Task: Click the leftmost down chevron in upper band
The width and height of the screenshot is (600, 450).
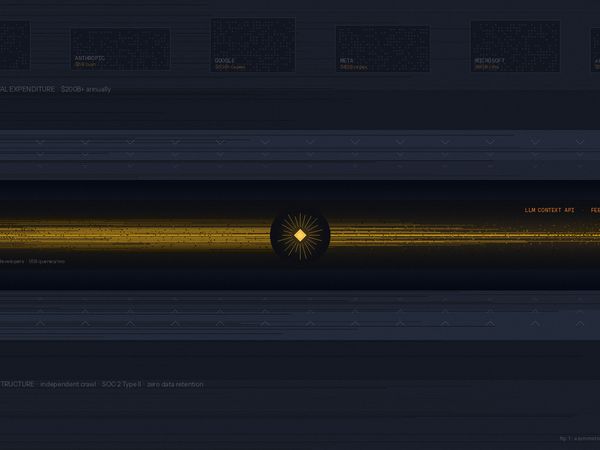Action: [40, 143]
